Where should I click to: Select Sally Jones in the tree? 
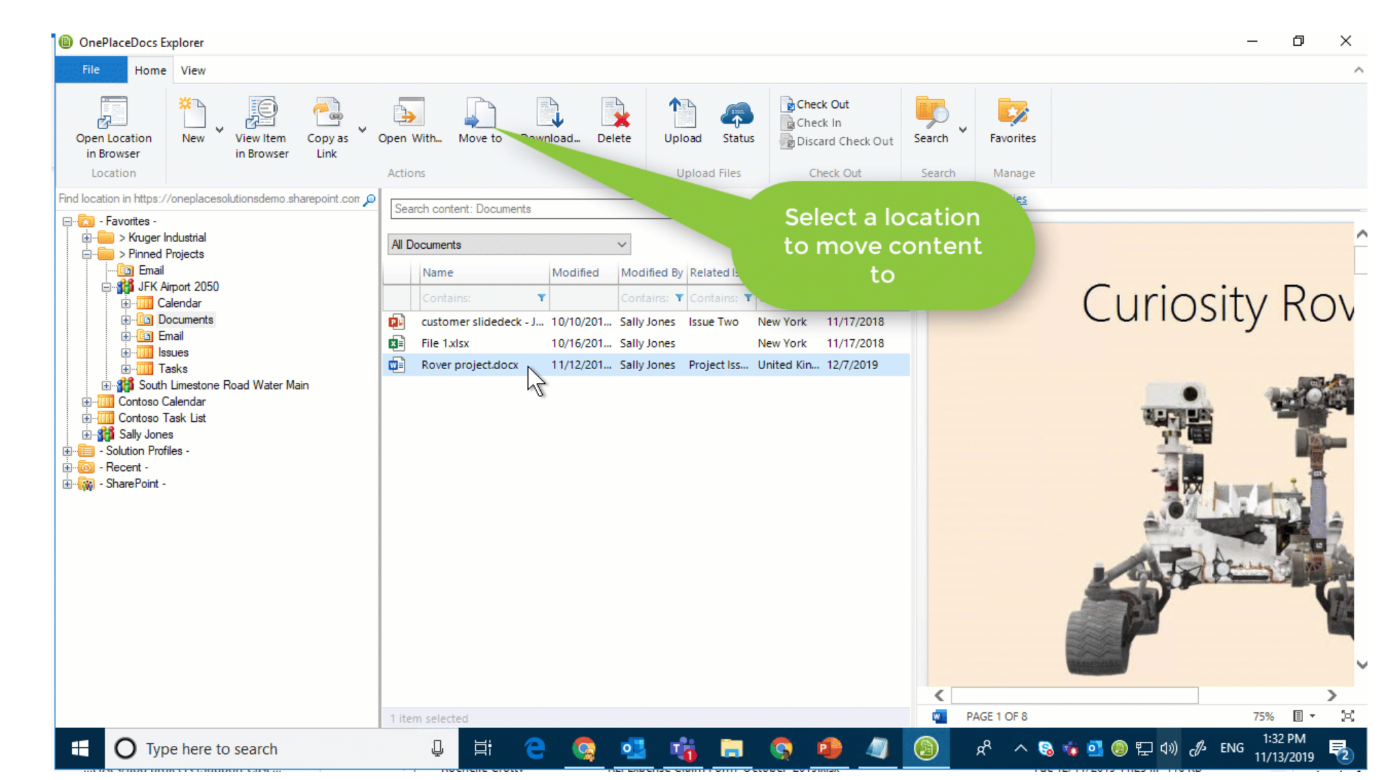pos(146,435)
